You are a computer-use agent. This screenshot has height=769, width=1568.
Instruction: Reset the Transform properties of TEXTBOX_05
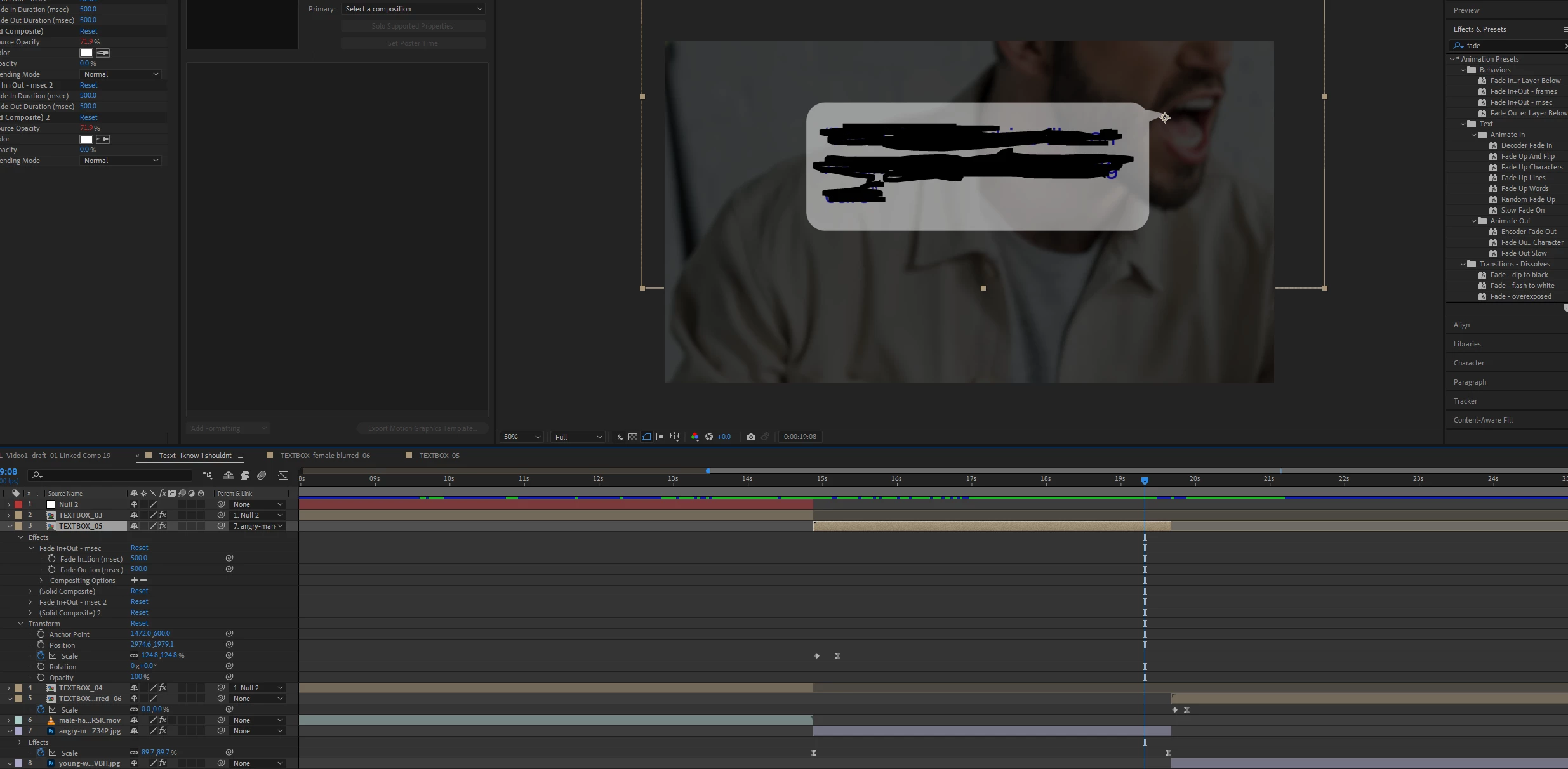pos(139,623)
